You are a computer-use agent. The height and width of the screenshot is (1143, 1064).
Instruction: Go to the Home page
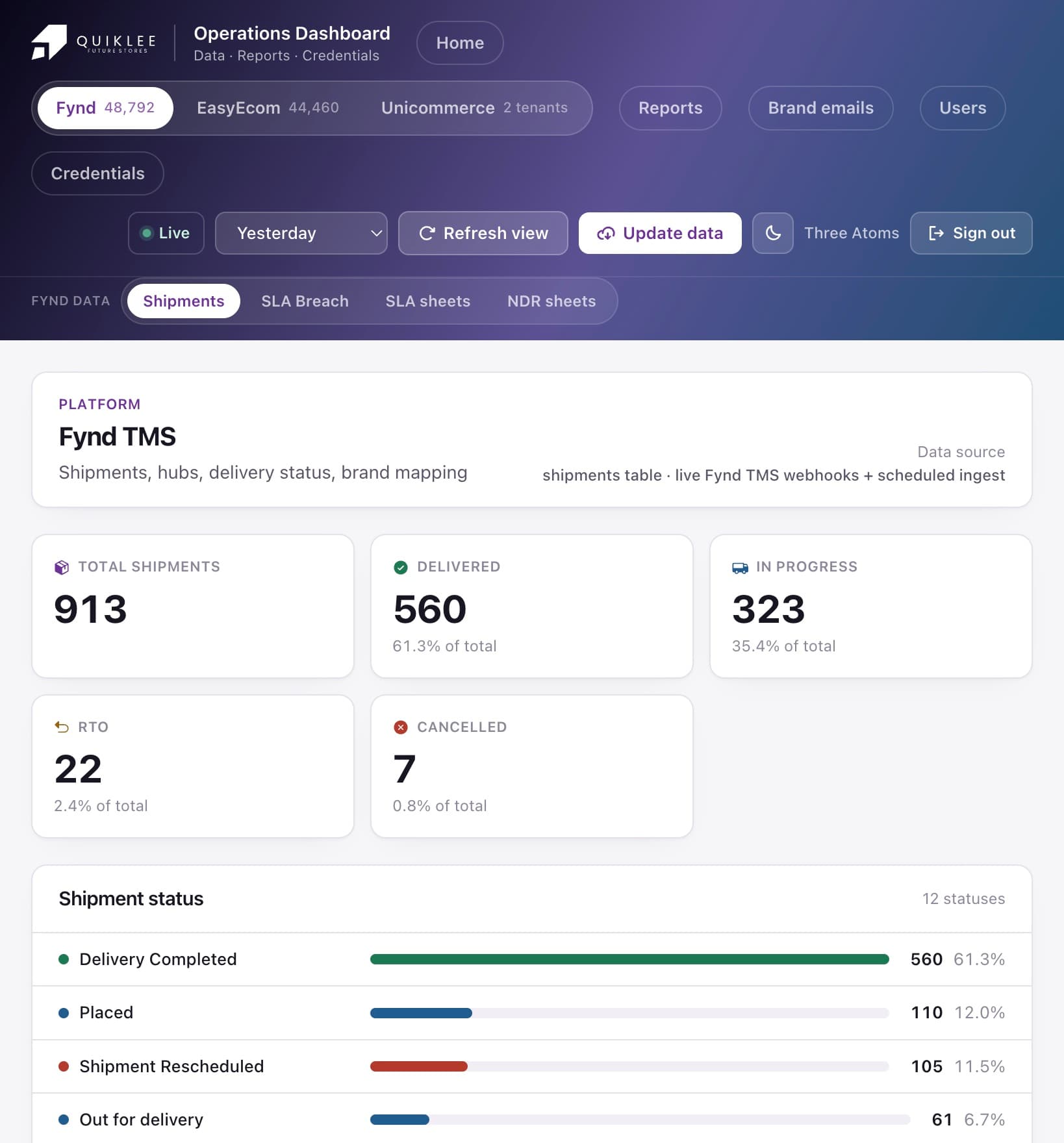(x=460, y=43)
